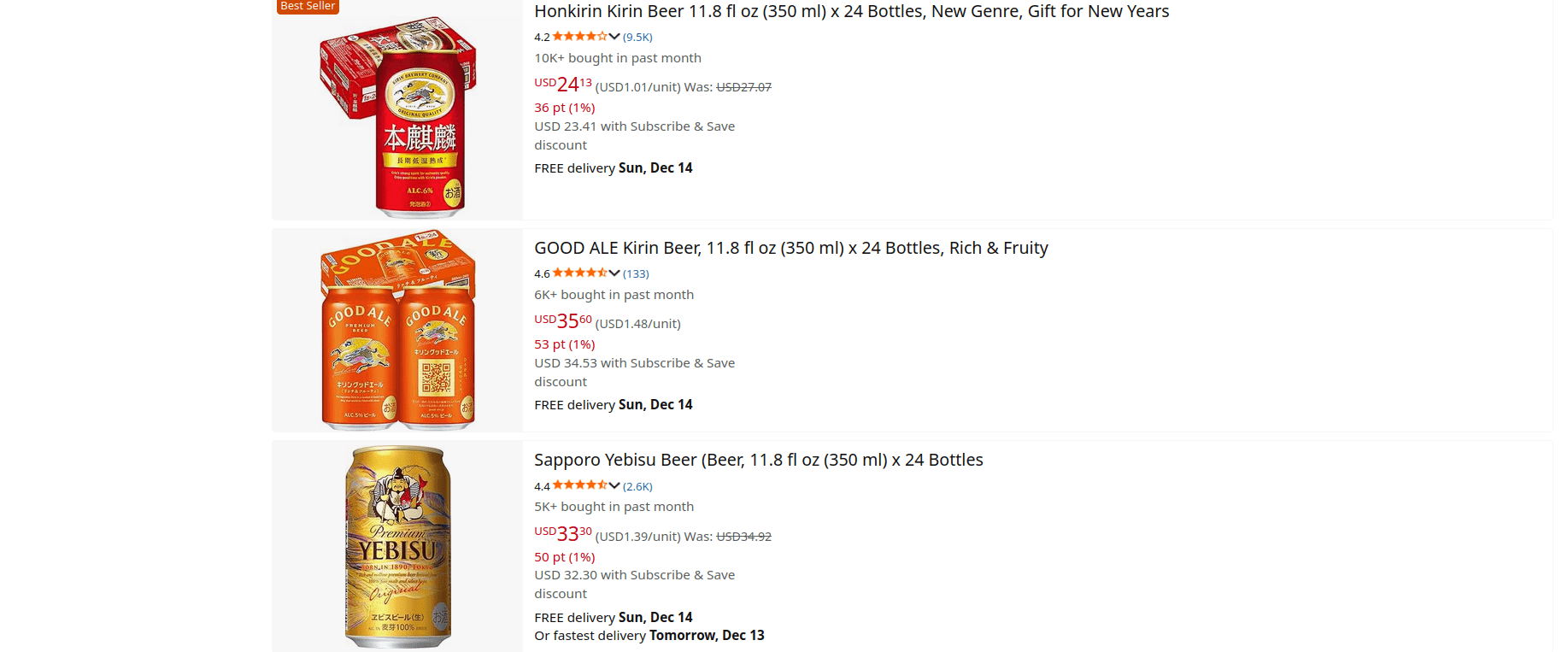Click the Sapporo Yebisu star rating icon
The image size is (1568, 652).
pos(579,485)
